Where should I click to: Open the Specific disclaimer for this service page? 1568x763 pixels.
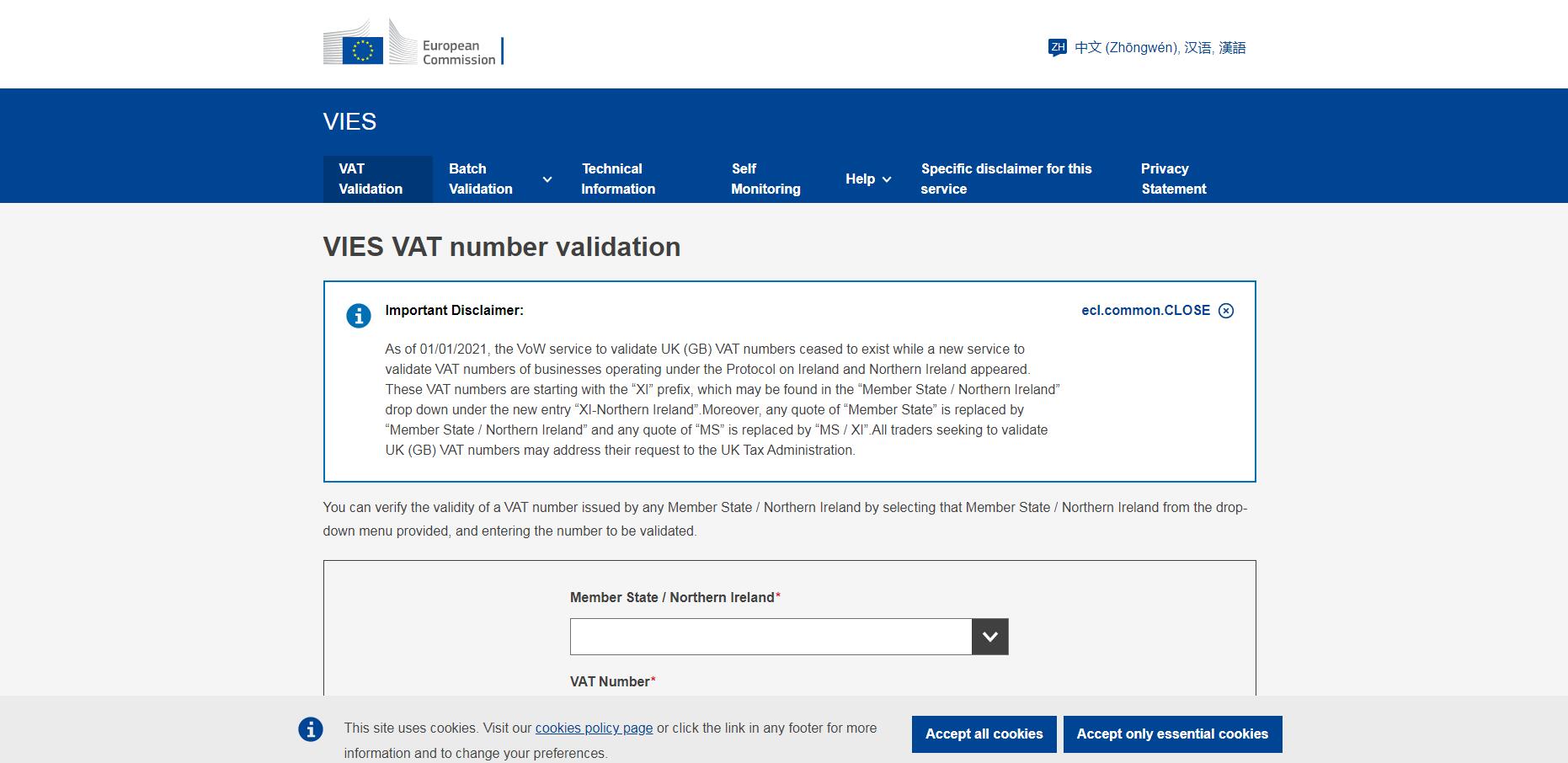[x=1006, y=179]
